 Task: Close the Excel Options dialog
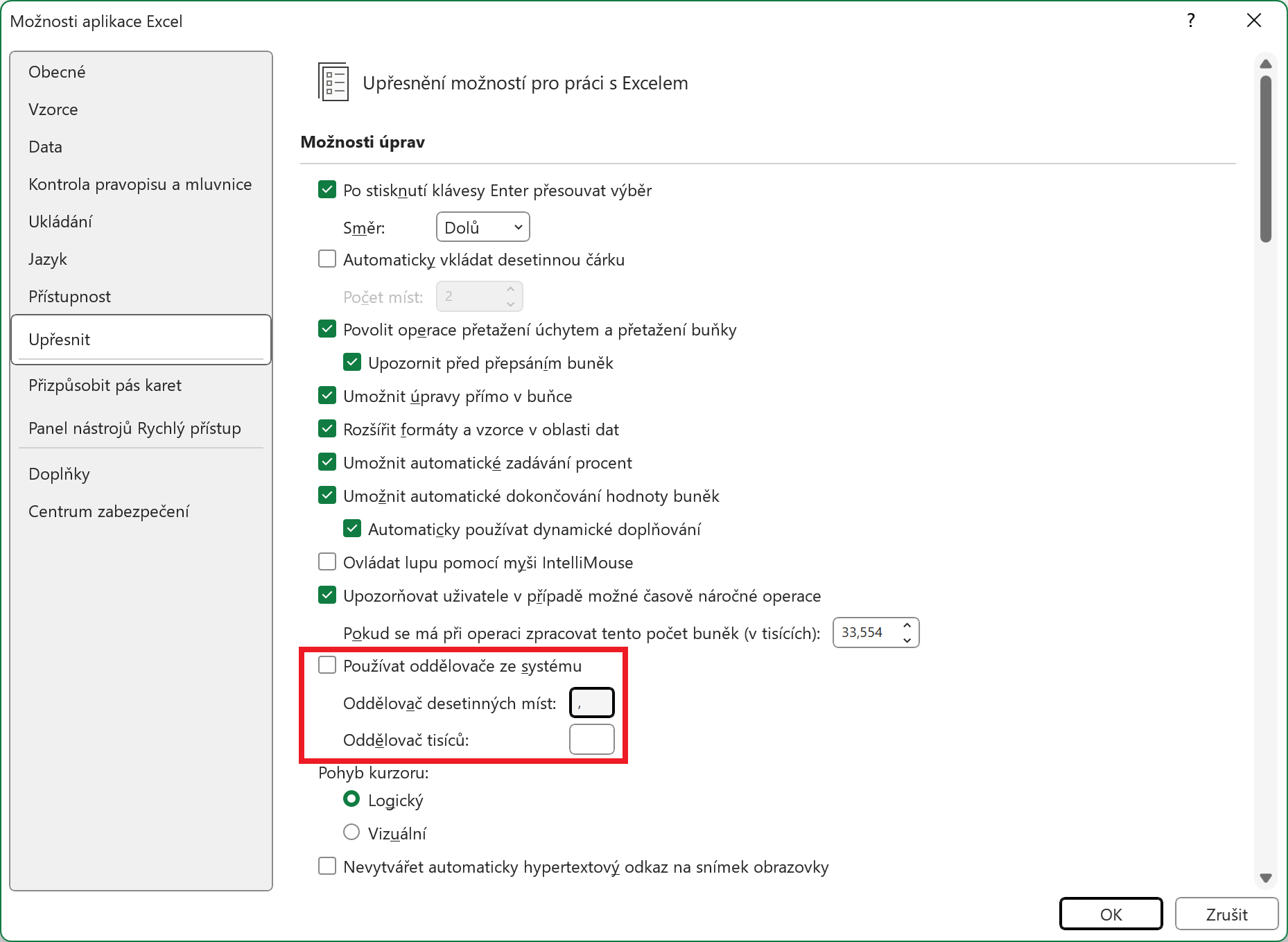(1253, 21)
